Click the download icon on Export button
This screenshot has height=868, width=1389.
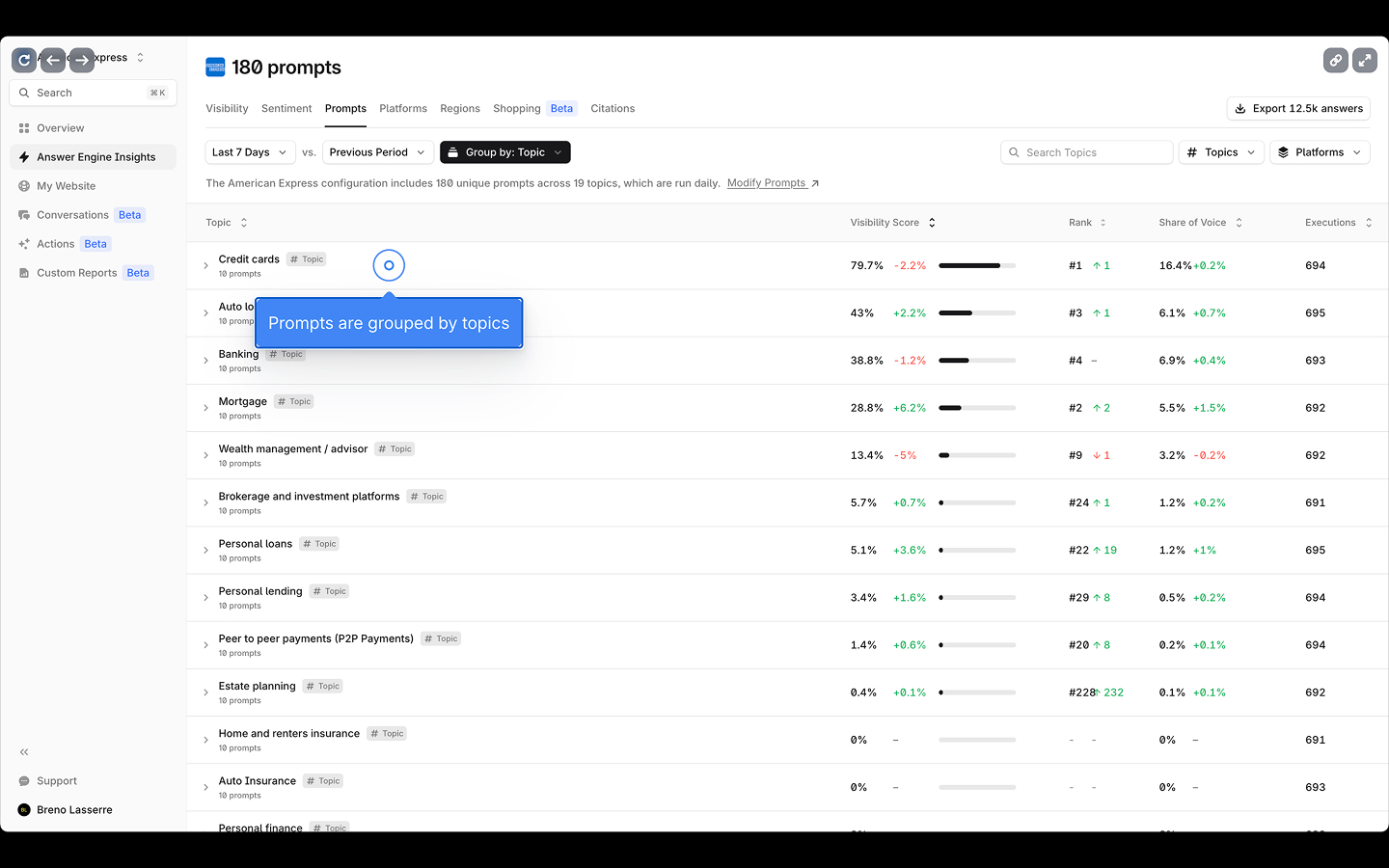coord(1240,109)
